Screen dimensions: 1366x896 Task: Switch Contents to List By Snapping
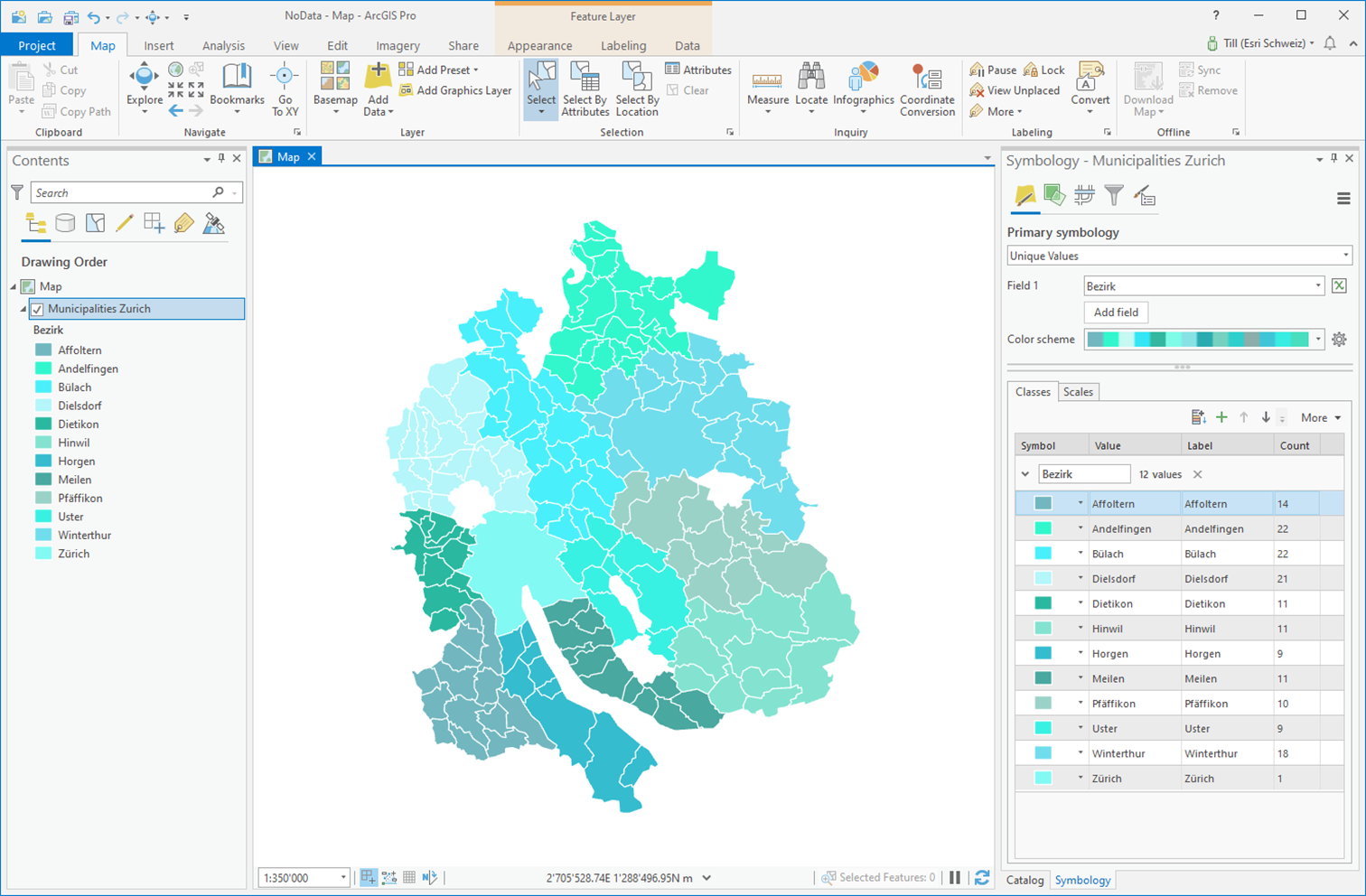tap(154, 223)
